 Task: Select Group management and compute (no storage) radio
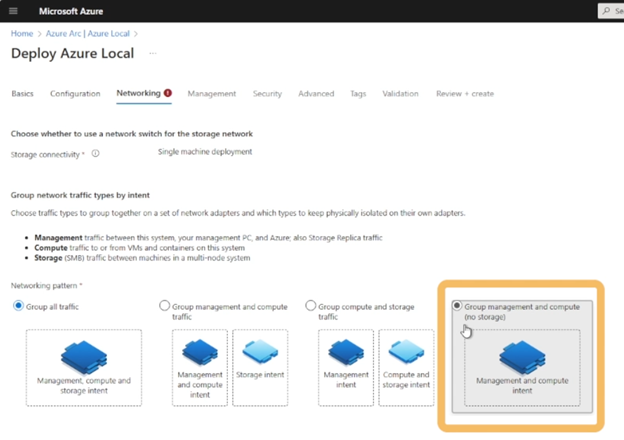[x=457, y=306]
